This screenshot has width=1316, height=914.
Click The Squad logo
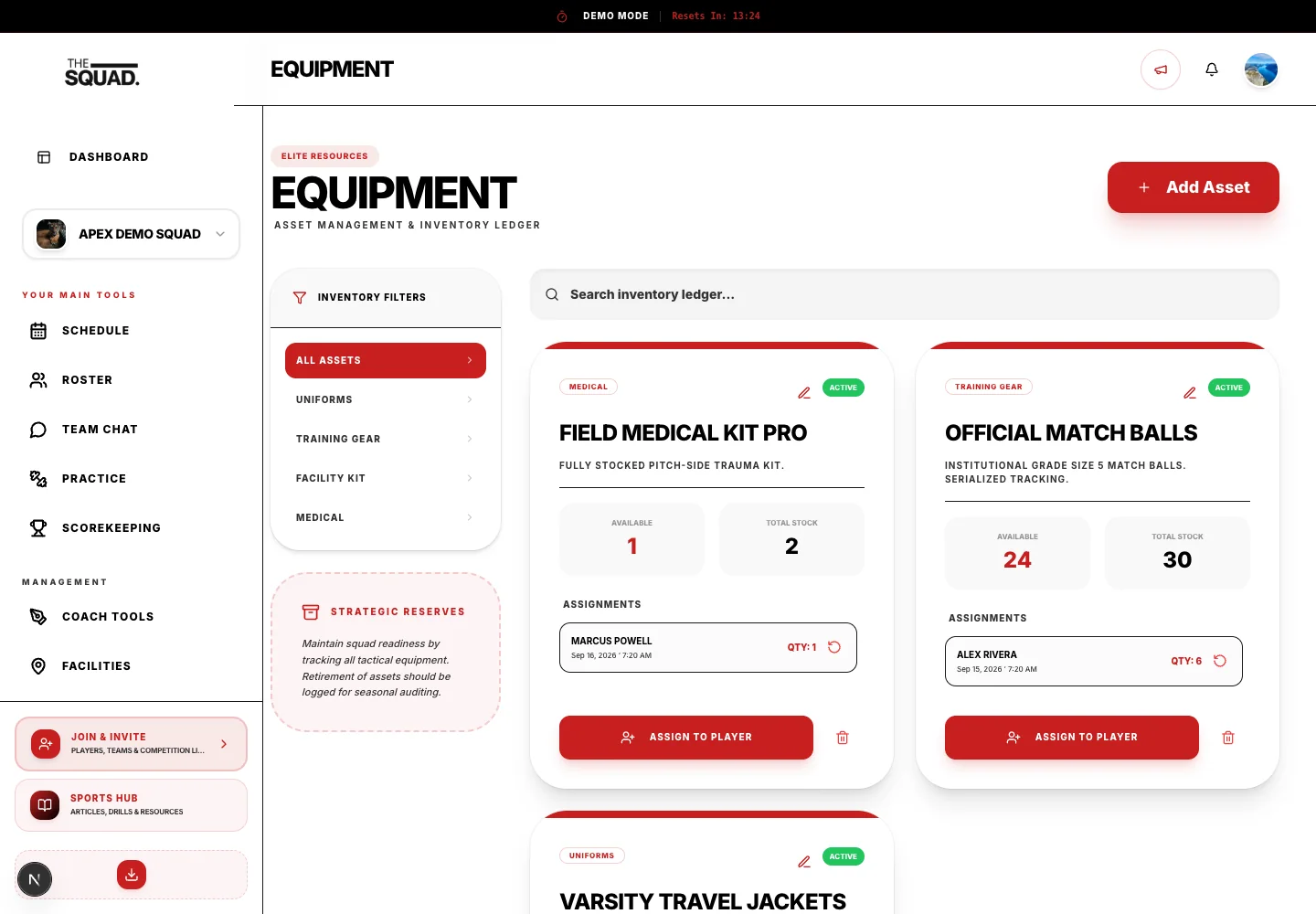[x=102, y=72]
